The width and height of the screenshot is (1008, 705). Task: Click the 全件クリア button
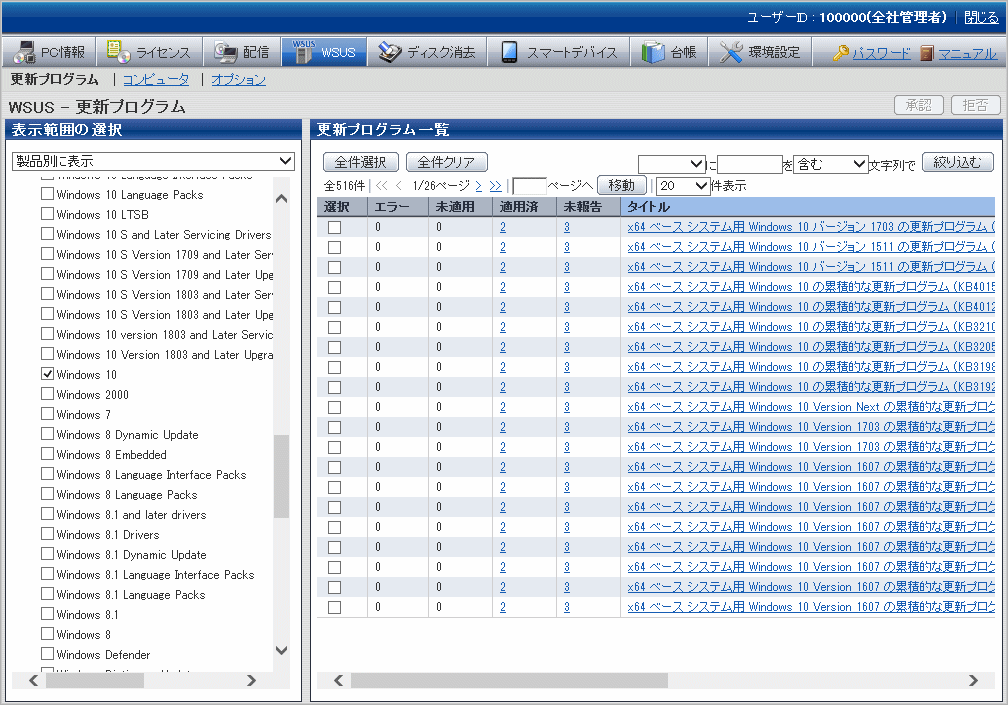click(x=447, y=162)
